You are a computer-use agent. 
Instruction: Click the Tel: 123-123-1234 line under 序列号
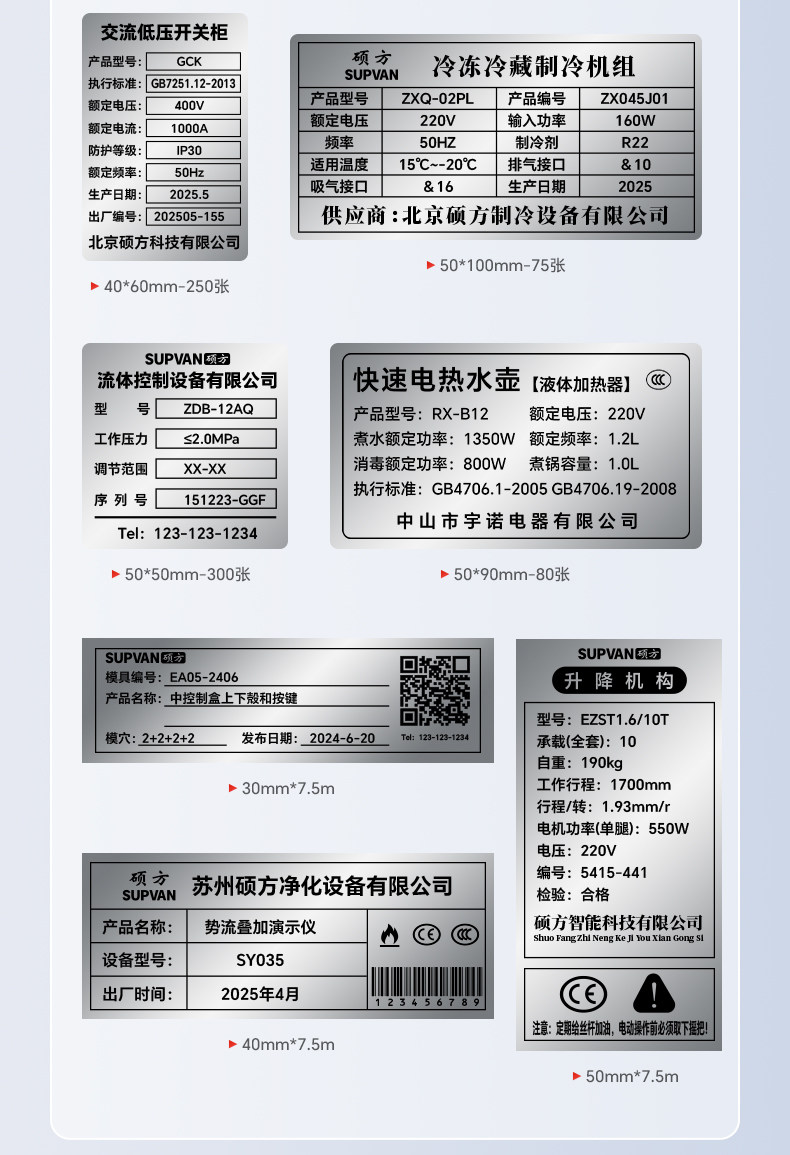[x=187, y=533]
